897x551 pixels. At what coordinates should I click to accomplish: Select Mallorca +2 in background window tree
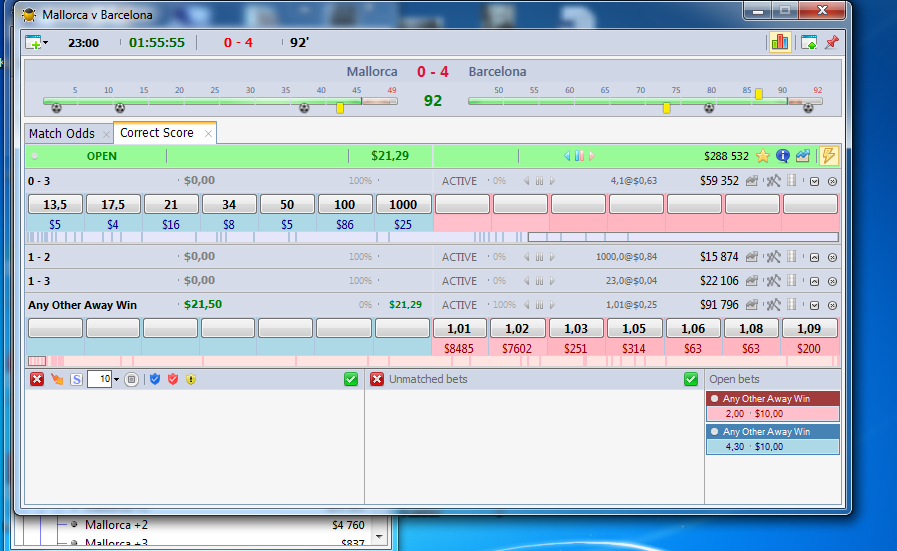[116, 525]
